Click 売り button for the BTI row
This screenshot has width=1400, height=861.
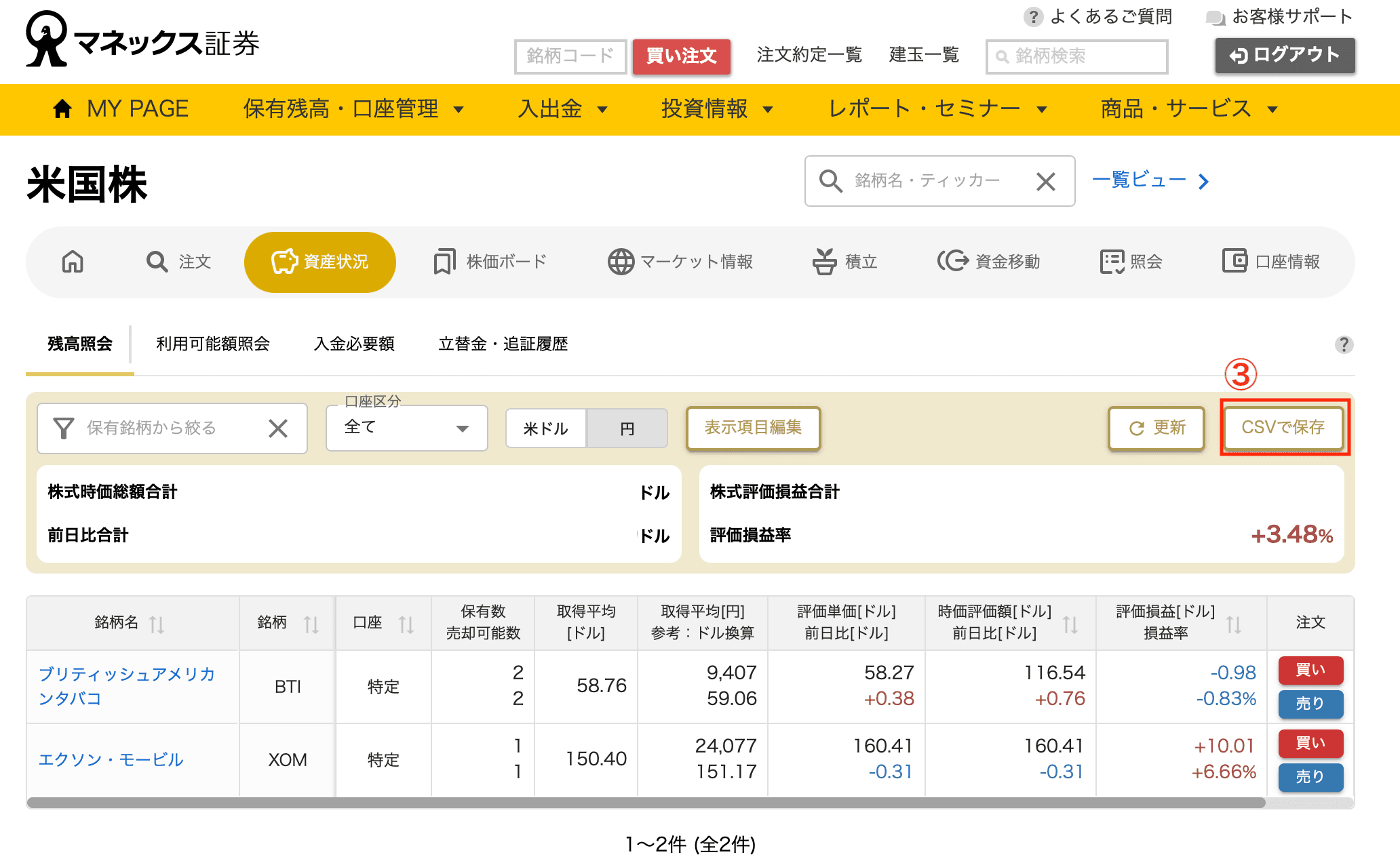click(x=1310, y=704)
